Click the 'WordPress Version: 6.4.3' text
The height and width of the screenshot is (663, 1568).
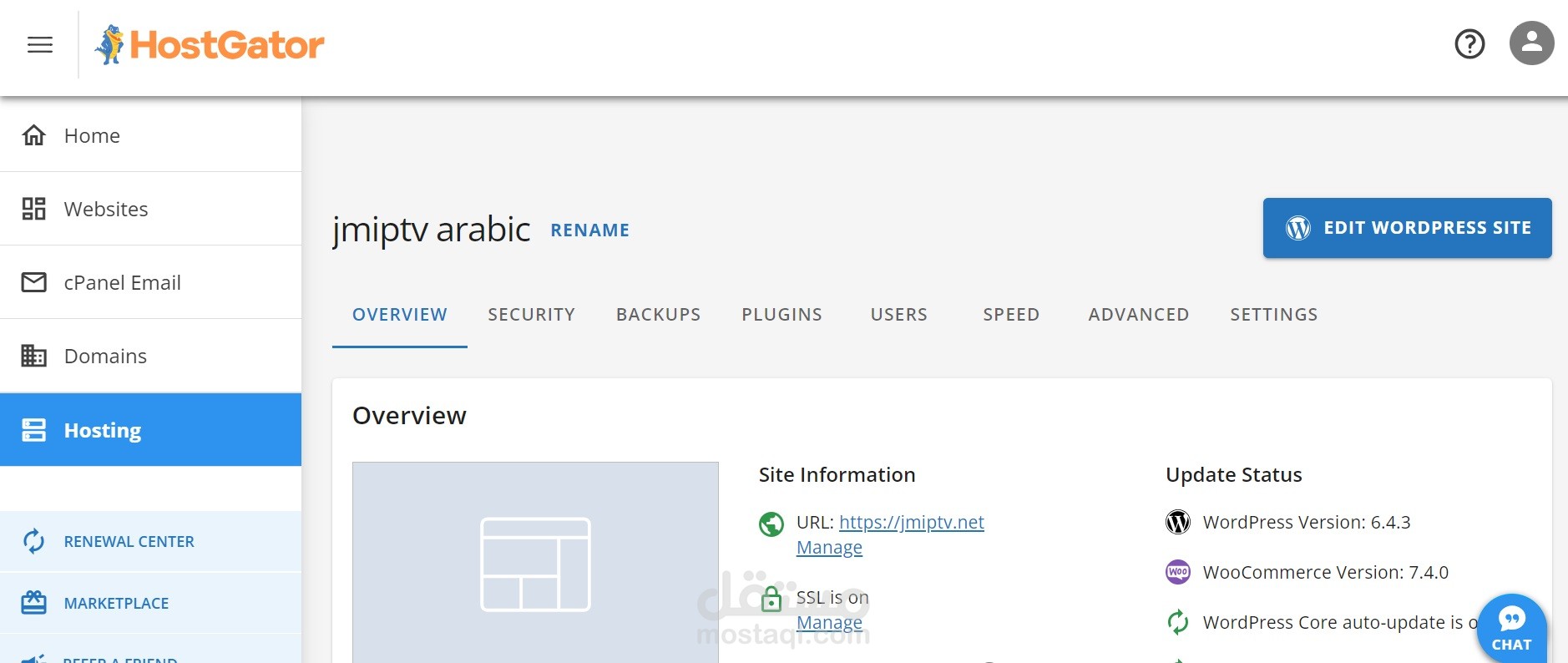pyautogui.click(x=1307, y=523)
